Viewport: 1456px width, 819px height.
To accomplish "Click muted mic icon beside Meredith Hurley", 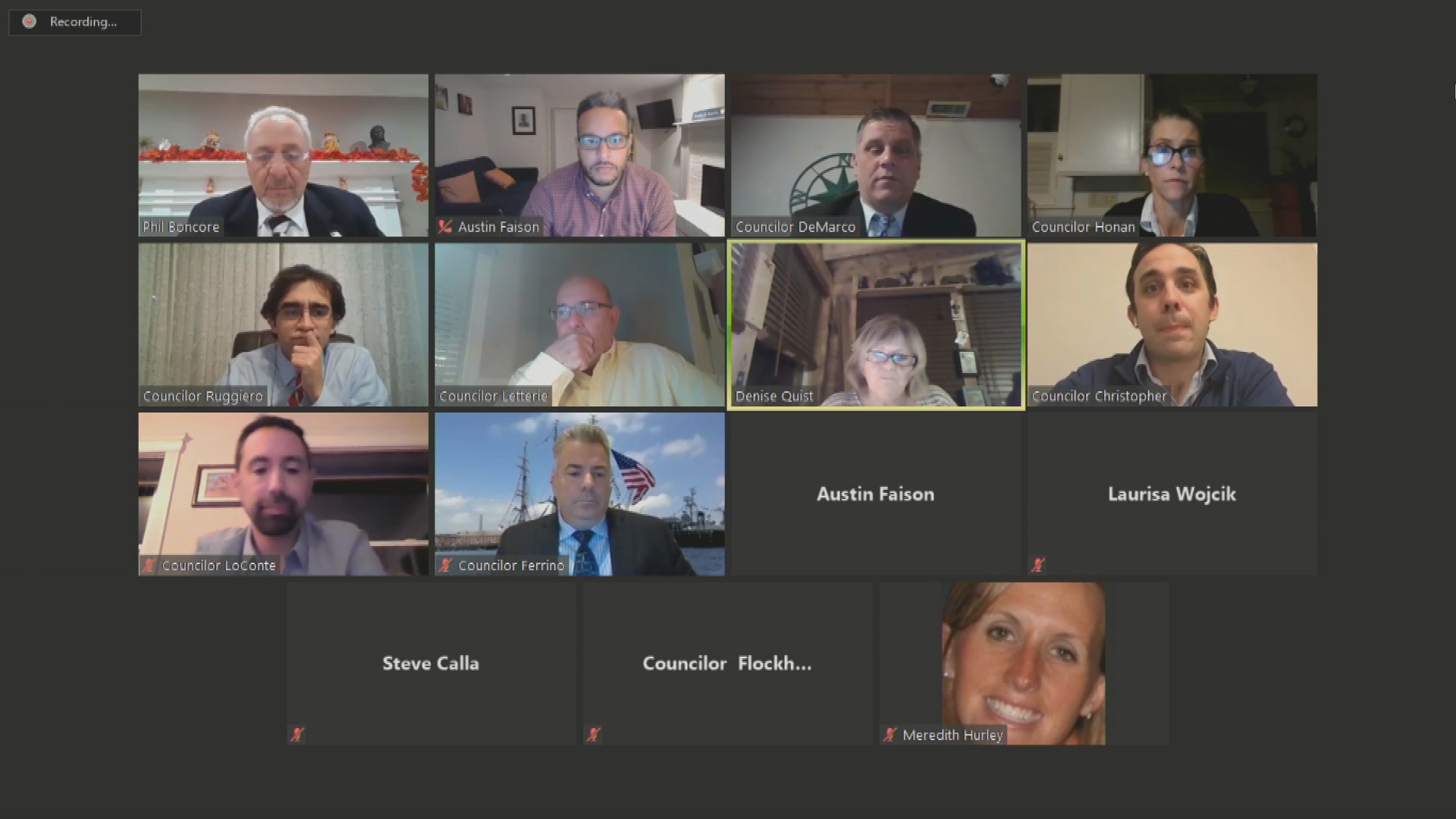I will click(890, 734).
